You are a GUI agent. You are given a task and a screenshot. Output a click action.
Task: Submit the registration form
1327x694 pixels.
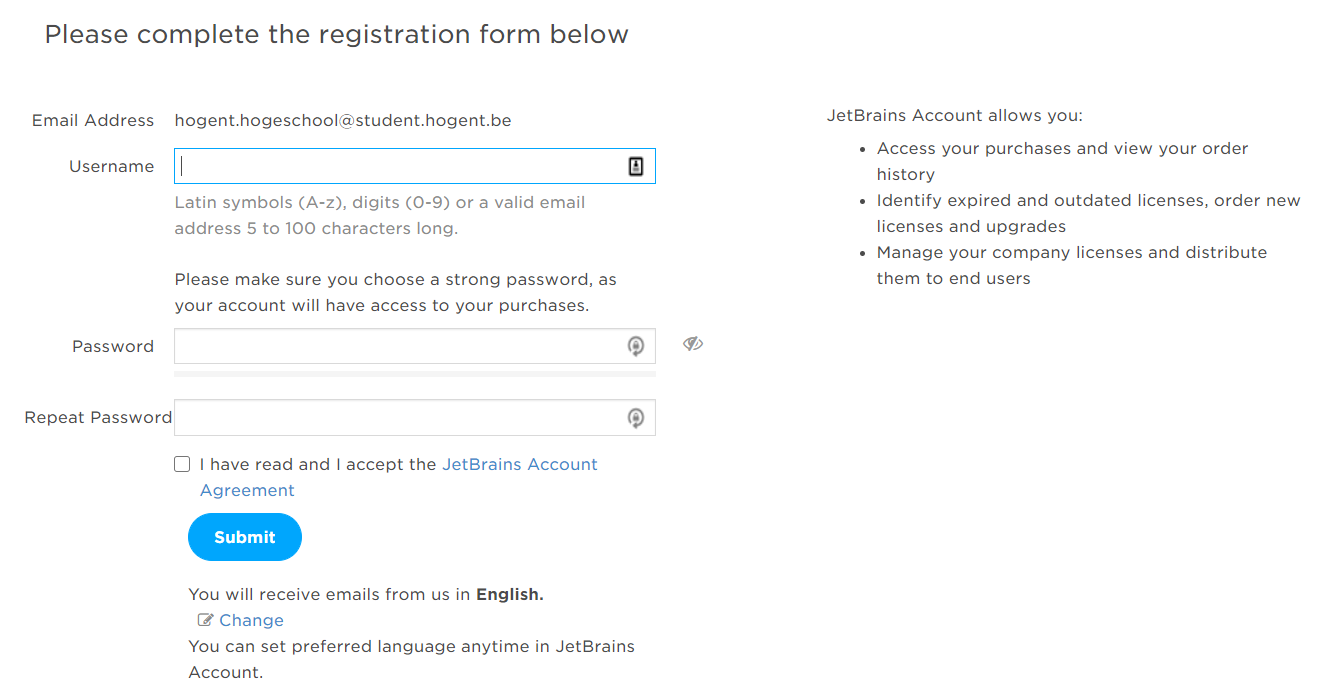point(245,537)
